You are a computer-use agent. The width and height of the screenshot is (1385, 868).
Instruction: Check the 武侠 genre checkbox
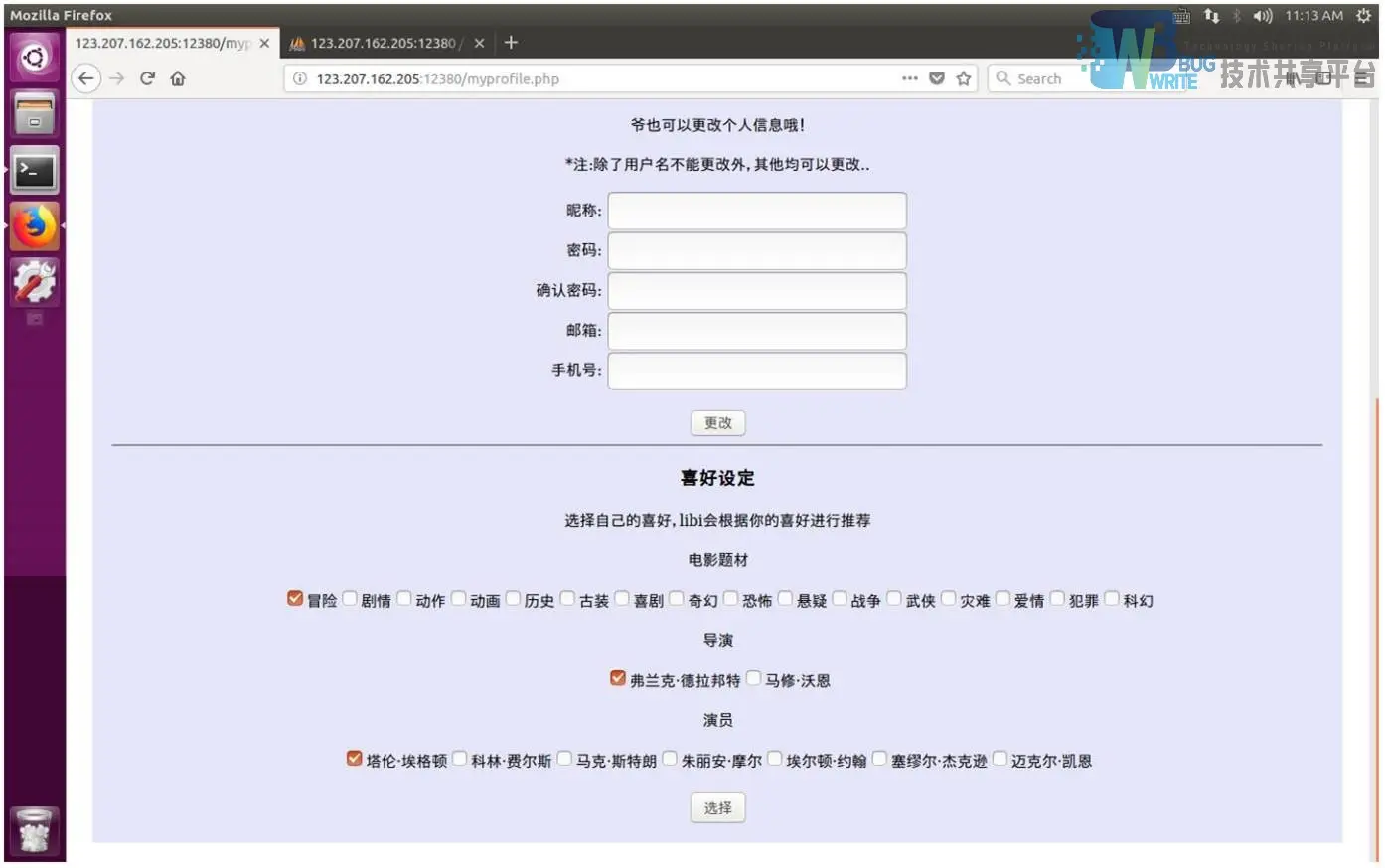(x=894, y=598)
